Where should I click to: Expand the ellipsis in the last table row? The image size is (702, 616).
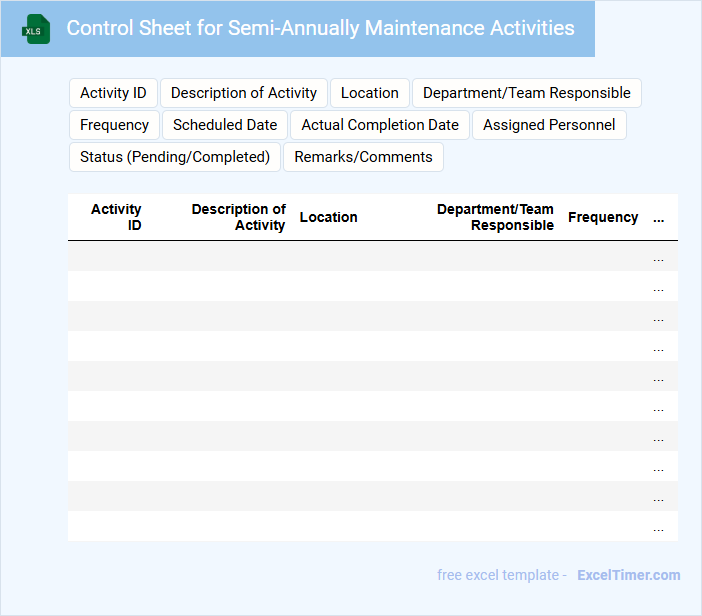658,527
